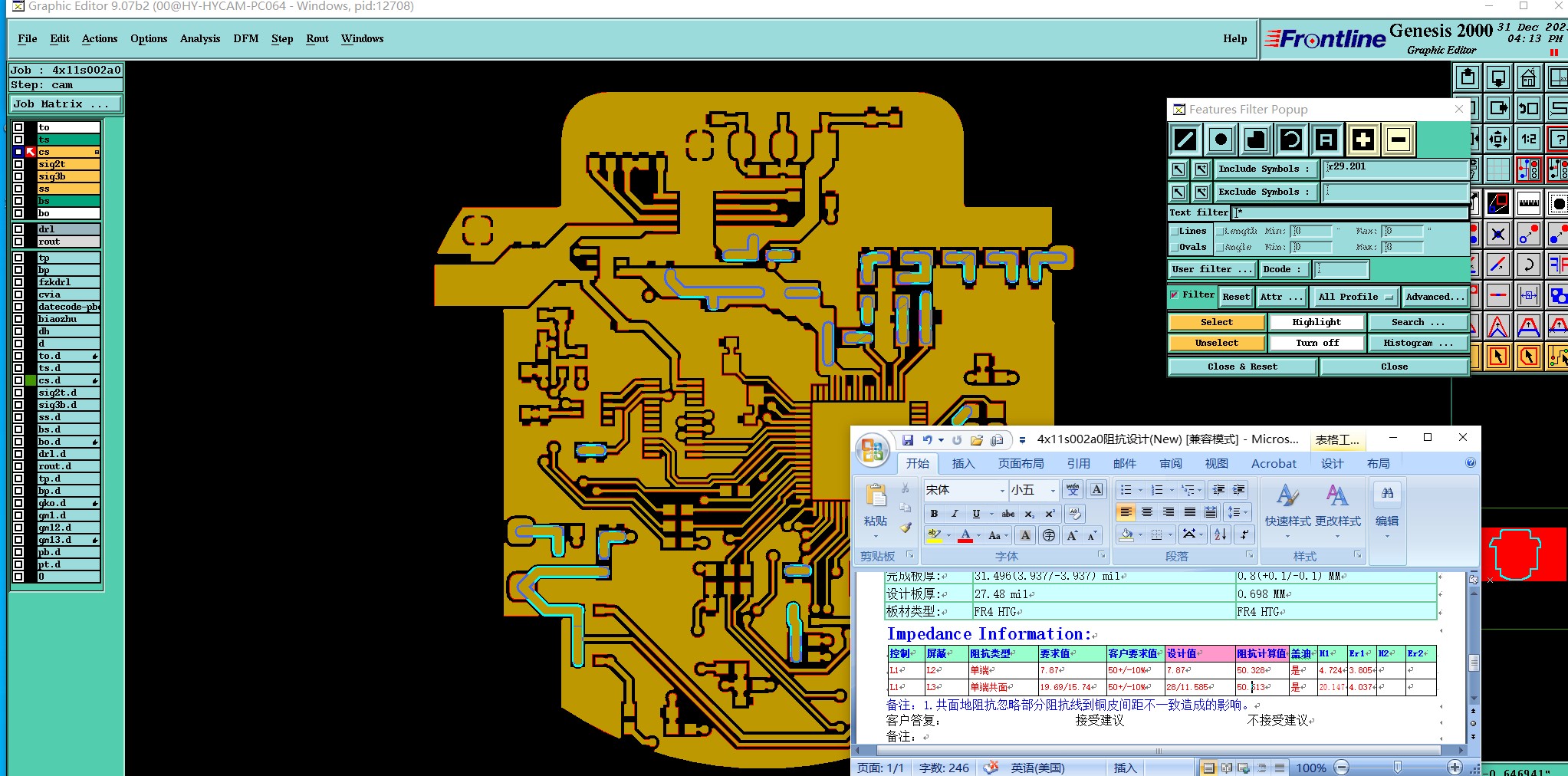Click the Histogram button
The image size is (1568, 776).
coord(1418,343)
